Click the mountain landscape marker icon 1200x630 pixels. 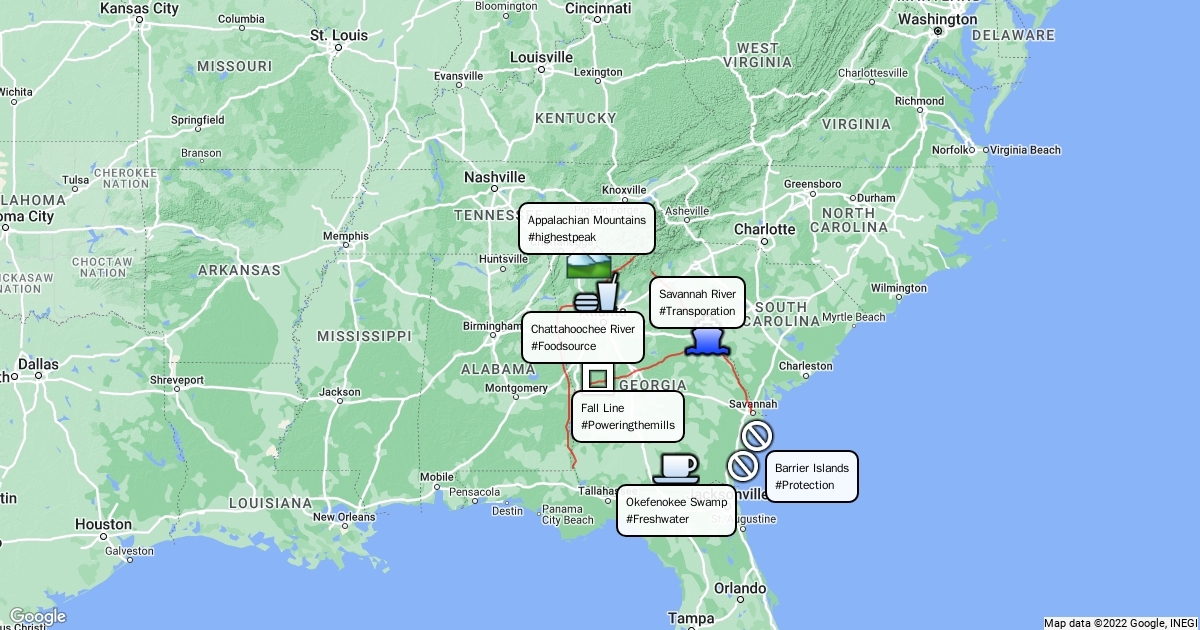[588, 265]
